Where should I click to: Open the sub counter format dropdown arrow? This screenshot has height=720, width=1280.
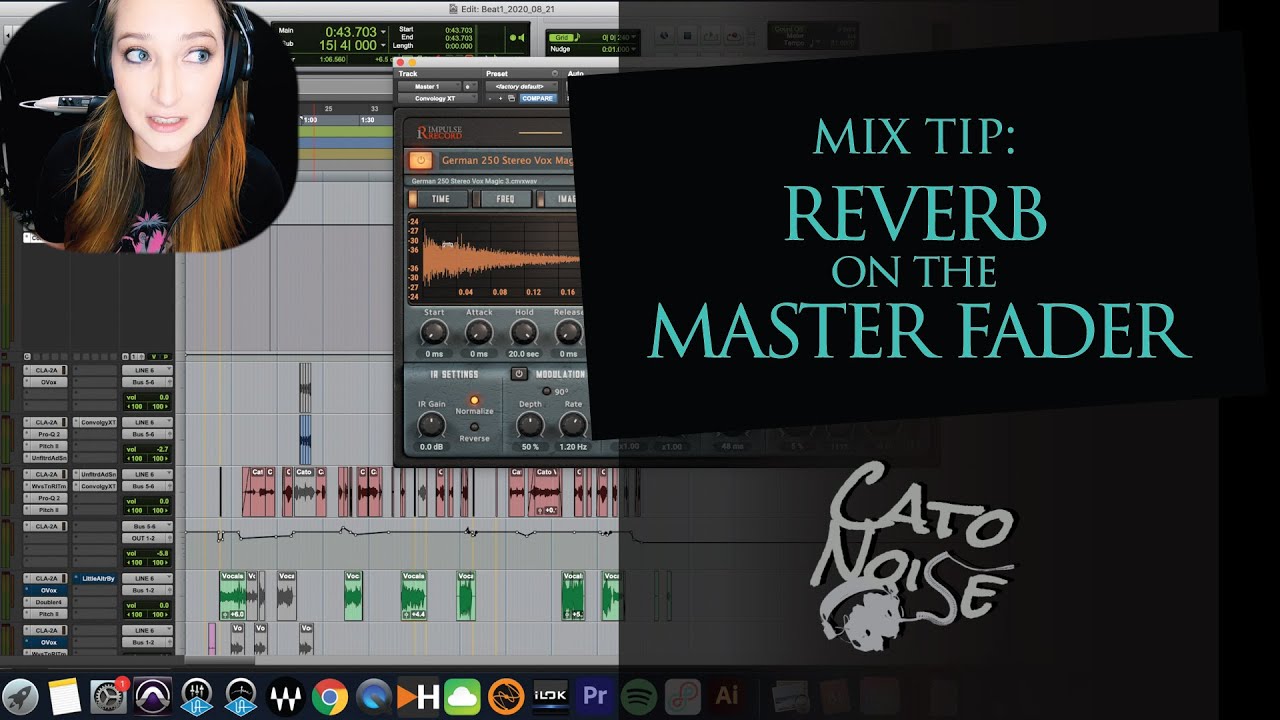(x=384, y=45)
